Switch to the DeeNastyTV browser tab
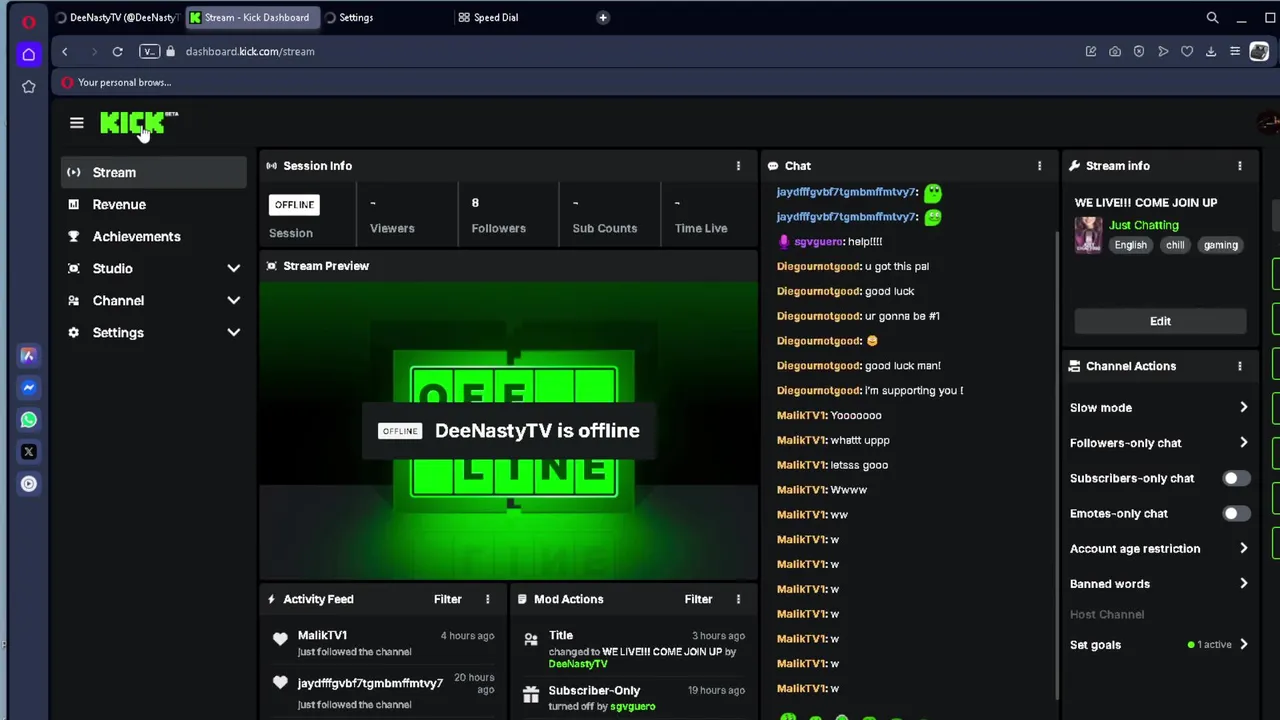This screenshot has height=720, width=1280. tap(118, 17)
